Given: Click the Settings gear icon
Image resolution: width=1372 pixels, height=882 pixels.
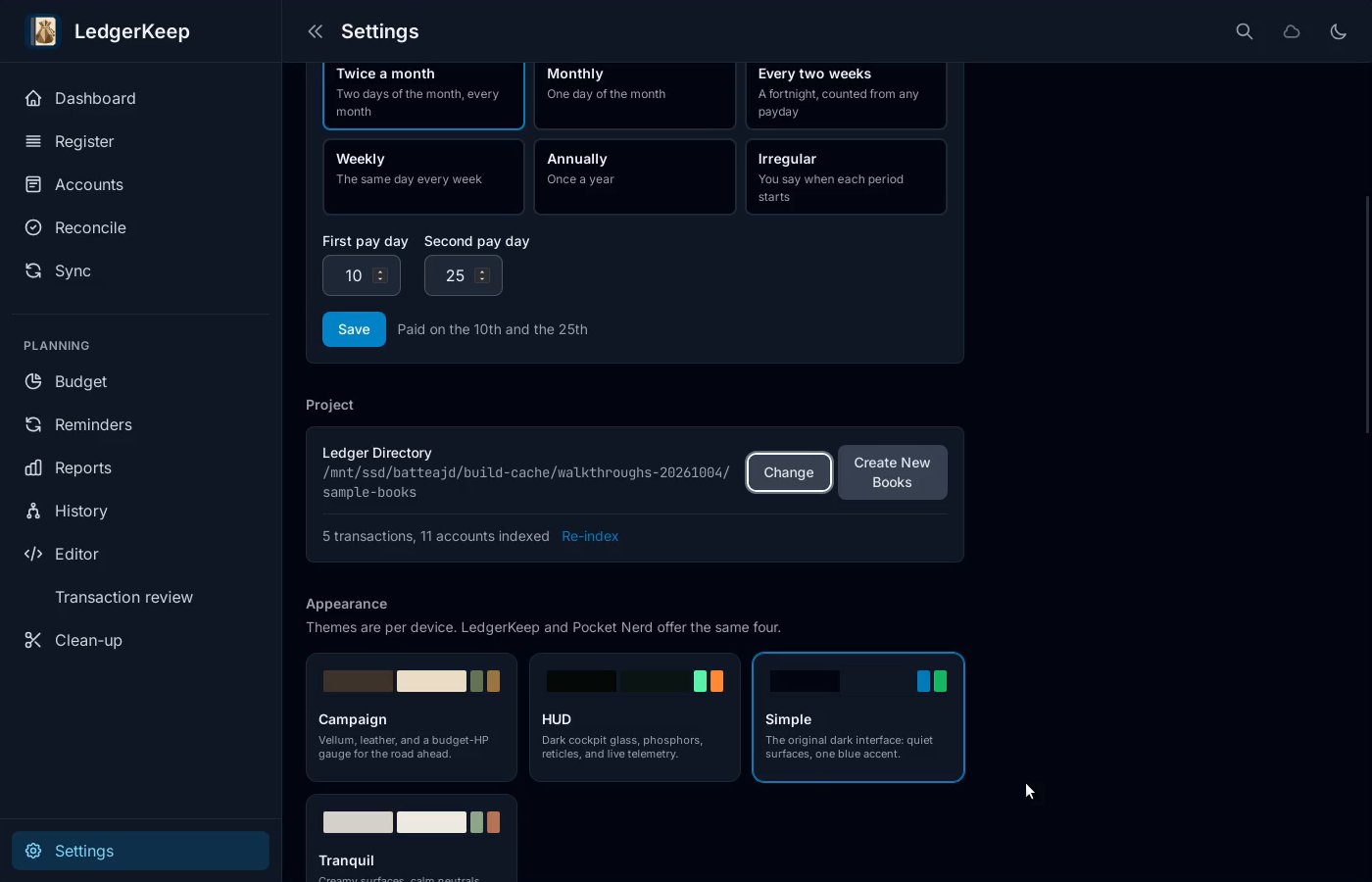Looking at the screenshot, I should (33, 851).
